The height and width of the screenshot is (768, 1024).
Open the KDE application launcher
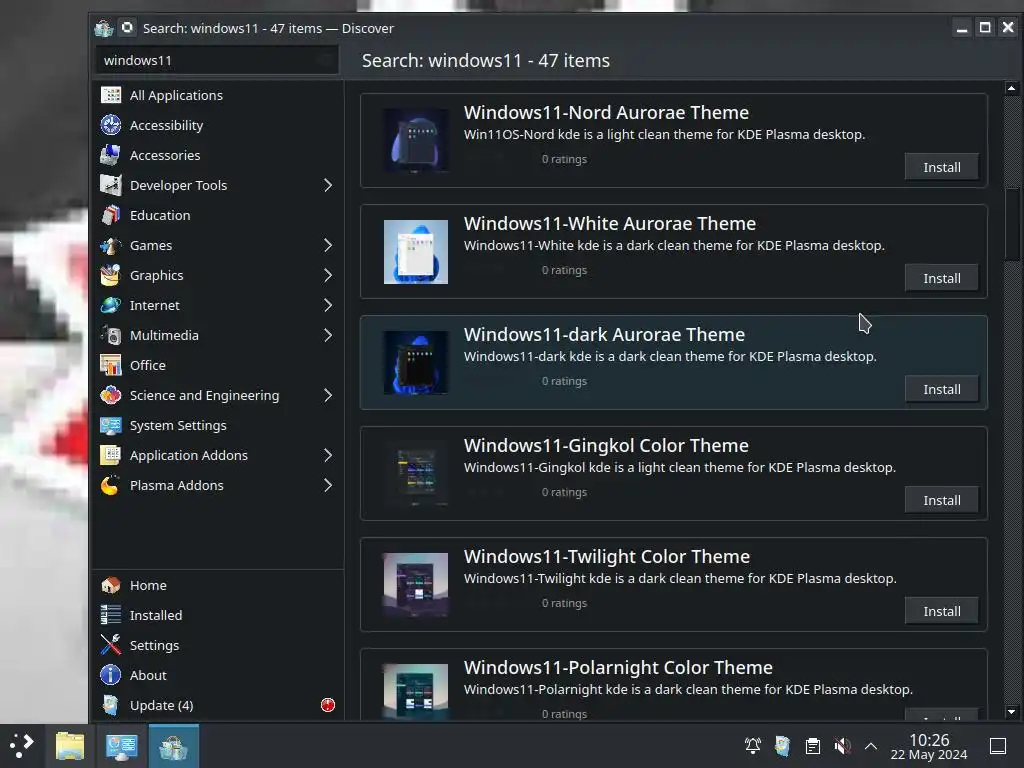(x=22, y=746)
